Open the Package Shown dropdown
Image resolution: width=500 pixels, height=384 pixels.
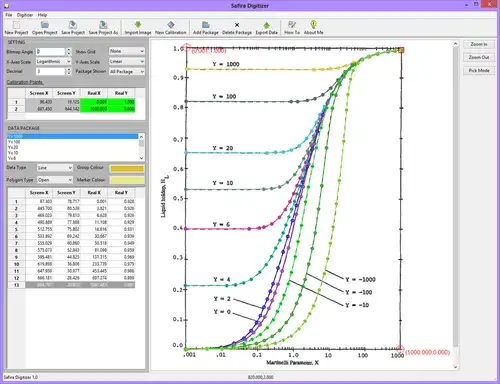(x=127, y=72)
